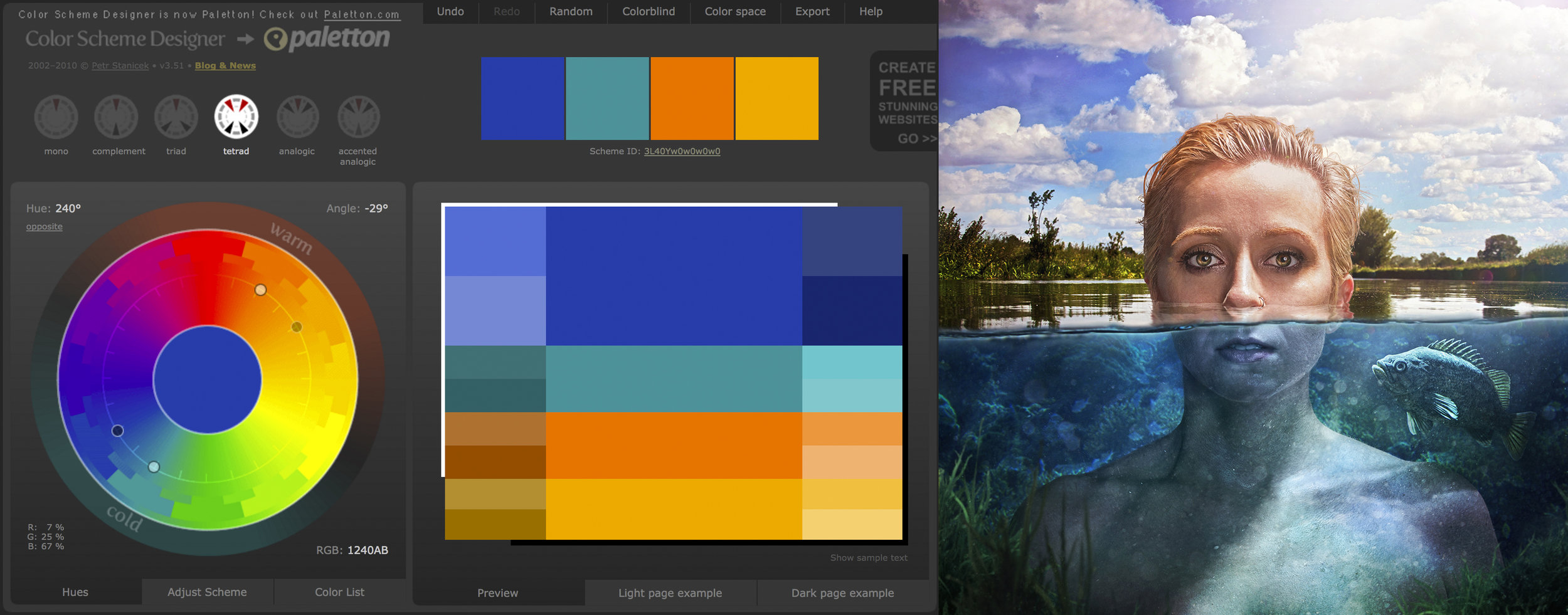This screenshot has width=1568, height=615.
Task: Click the teal top palette swatch
Action: [x=607, y=98]
